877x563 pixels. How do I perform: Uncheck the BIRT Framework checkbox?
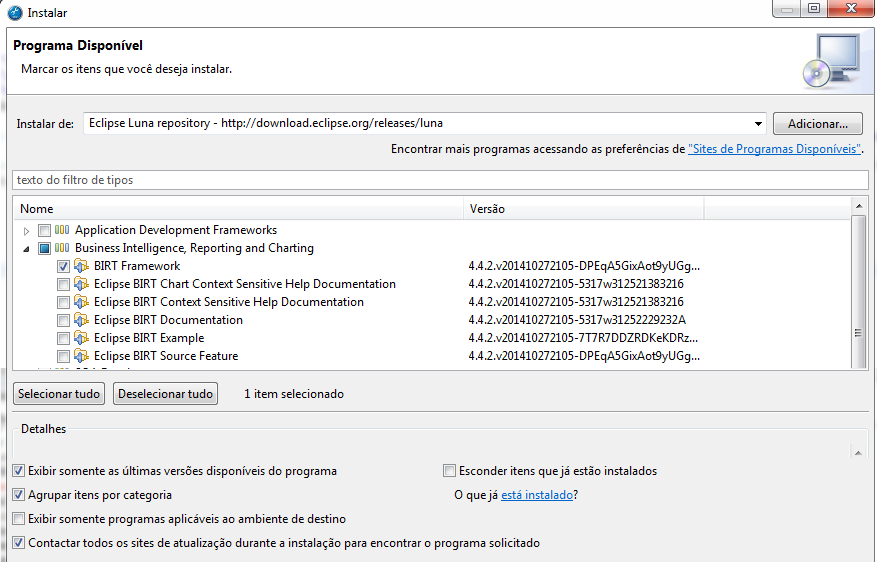[63, 267]
